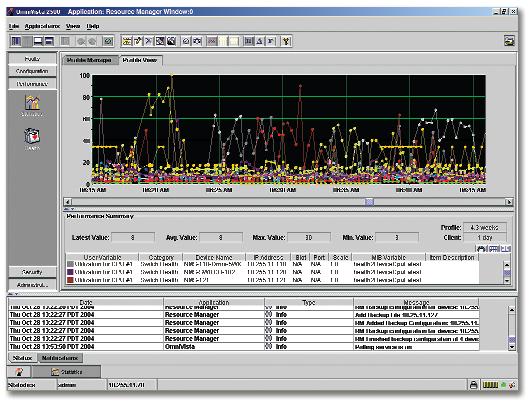Click the right arrow of the chart scrollbar
This screenshot has height=403, width=529.
[509, 202]
